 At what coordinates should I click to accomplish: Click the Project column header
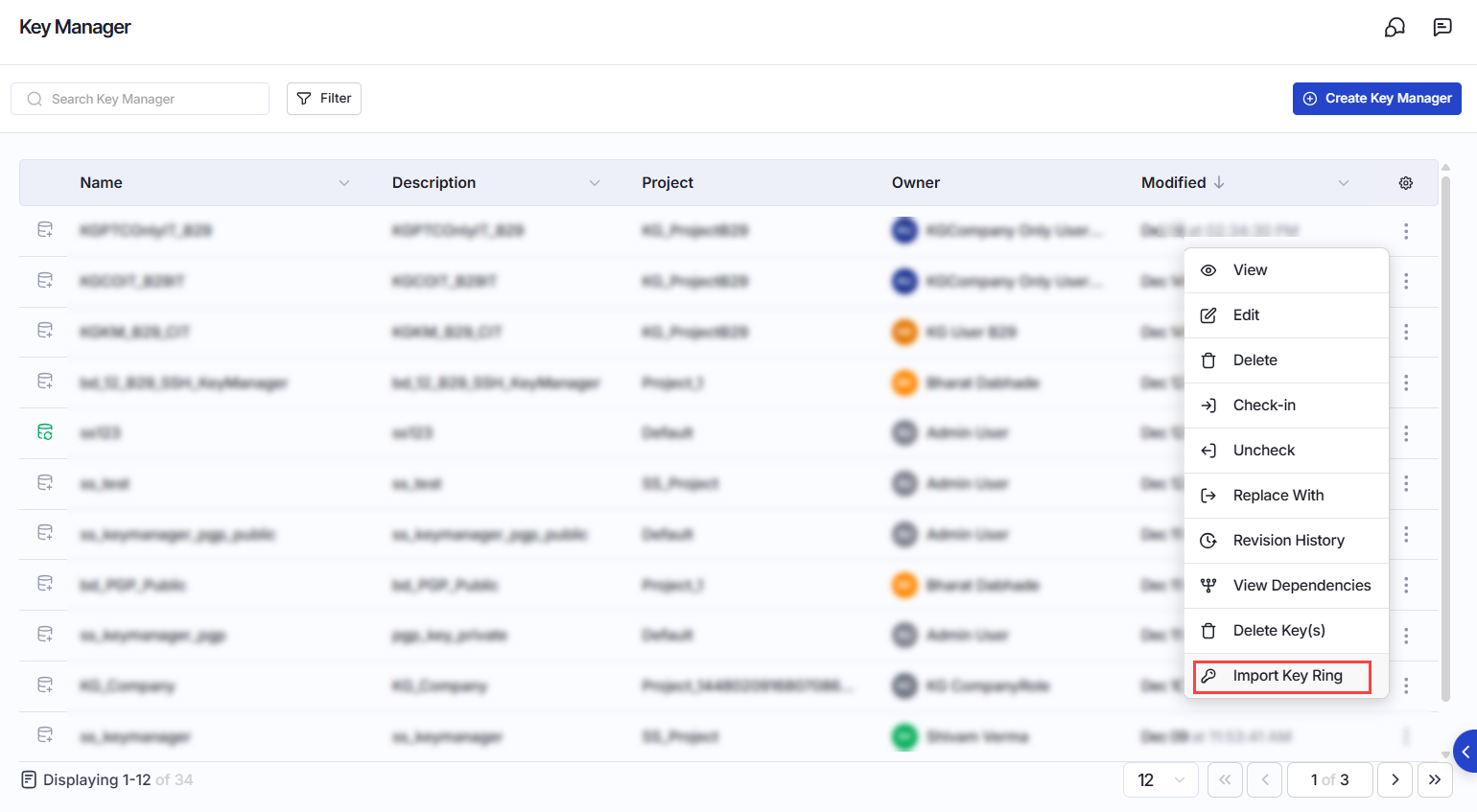(x=668, y=183)
